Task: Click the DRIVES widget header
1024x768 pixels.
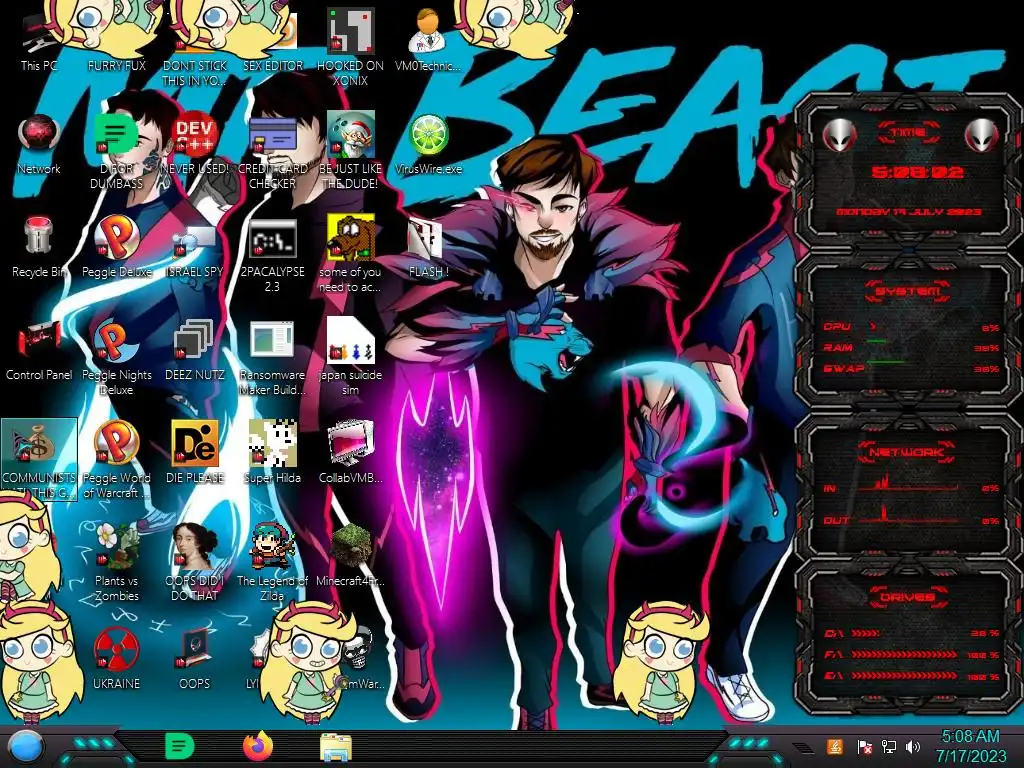Action: click(x=907, y=597)
